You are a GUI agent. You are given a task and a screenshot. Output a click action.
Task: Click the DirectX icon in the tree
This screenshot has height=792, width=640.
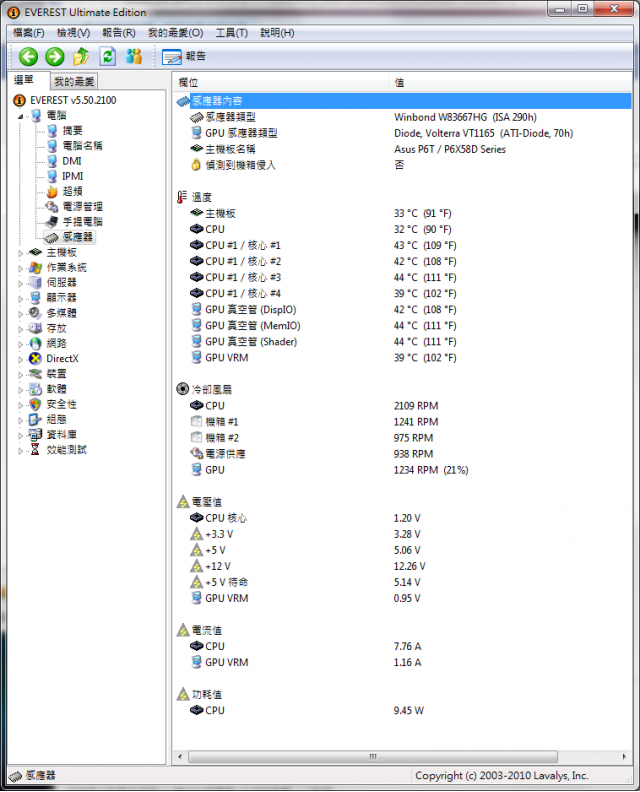(x=35, y=359)
